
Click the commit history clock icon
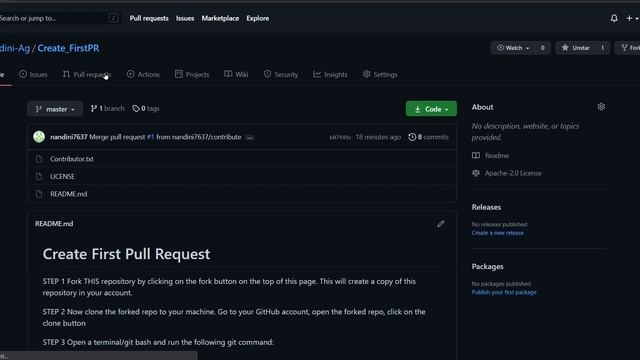click(x=412, y=137)
